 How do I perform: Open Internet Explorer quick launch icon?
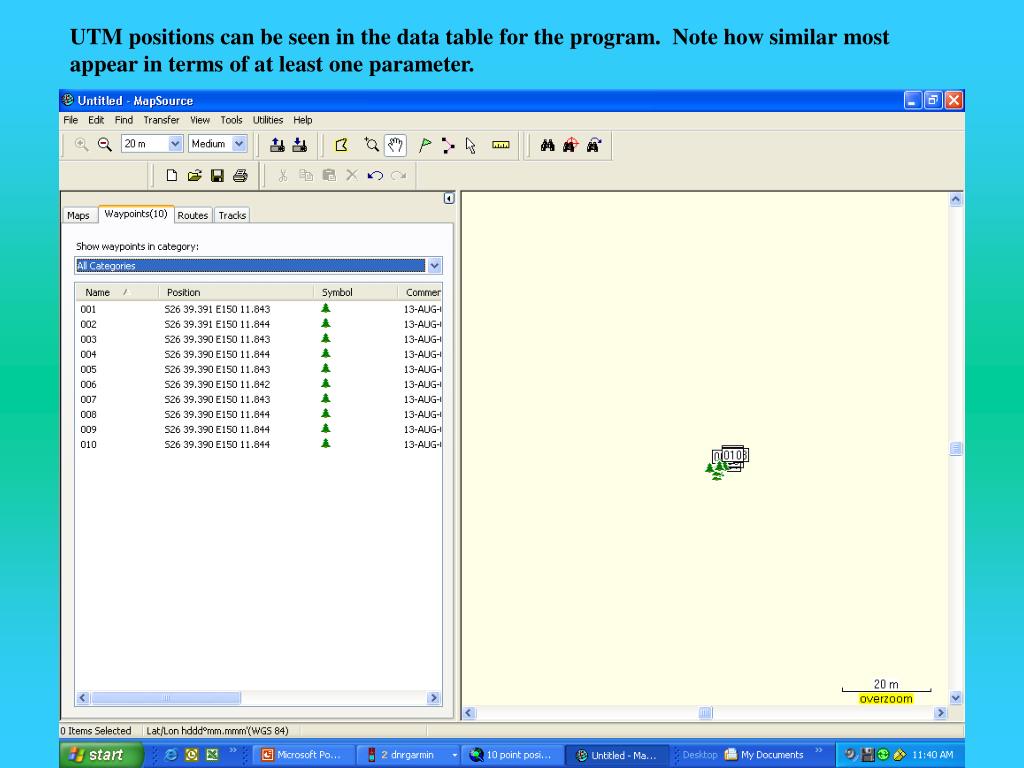point(171,755)
